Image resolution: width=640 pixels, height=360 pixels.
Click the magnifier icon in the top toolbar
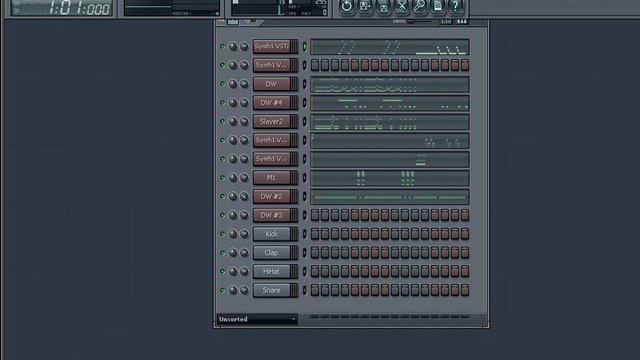pos(419,6)
